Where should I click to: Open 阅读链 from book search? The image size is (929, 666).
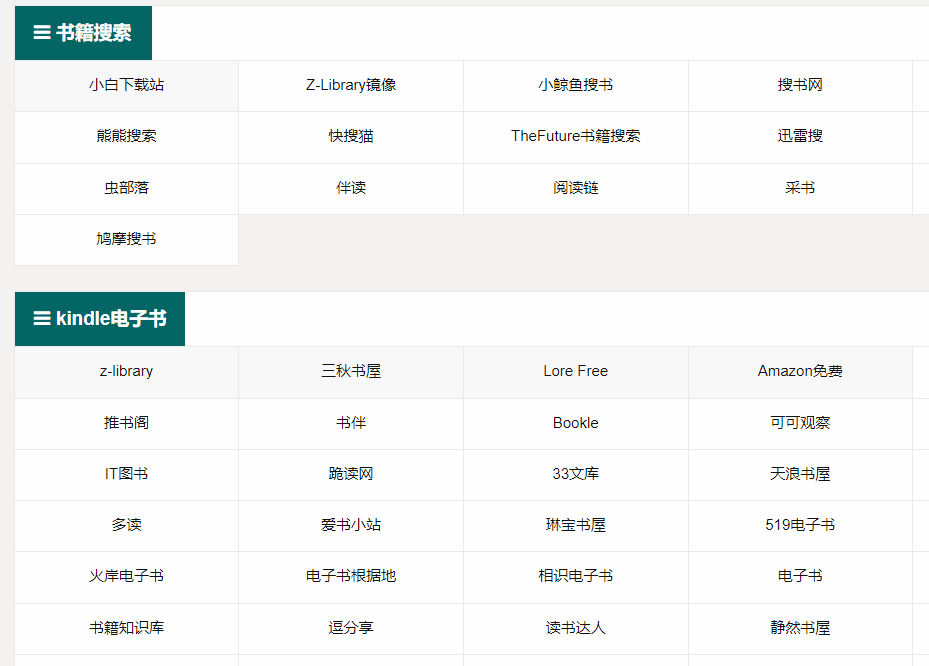[575, 188]
